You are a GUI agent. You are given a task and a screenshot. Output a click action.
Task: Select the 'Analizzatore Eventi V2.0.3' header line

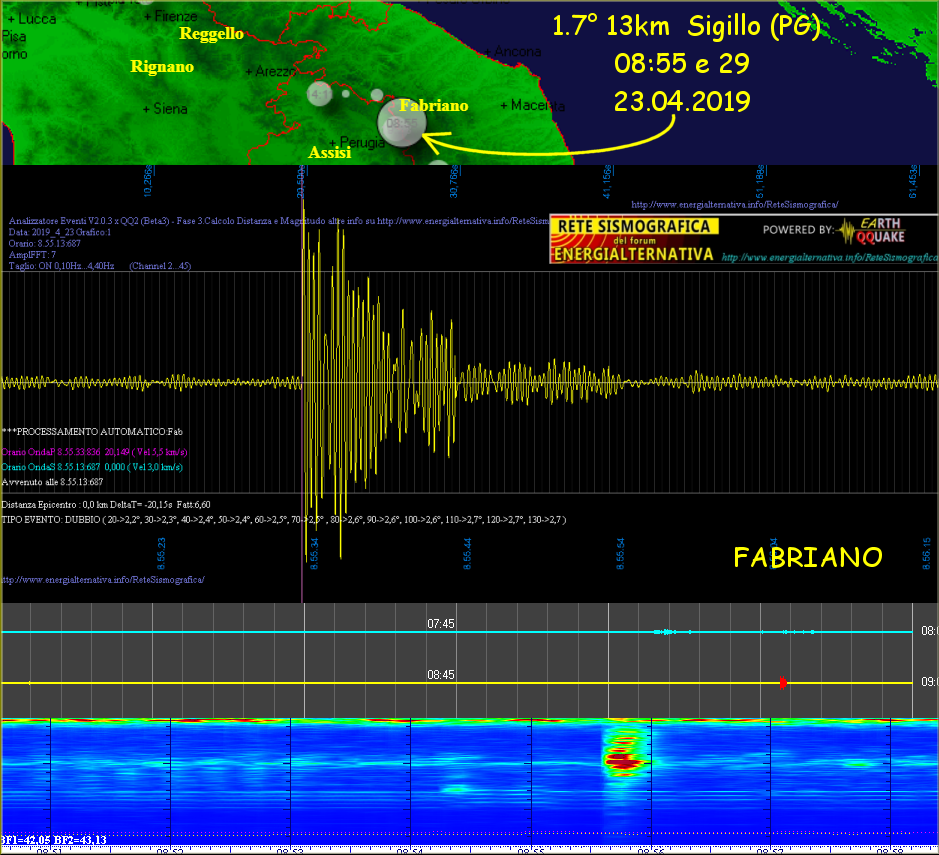click(278, 221)
